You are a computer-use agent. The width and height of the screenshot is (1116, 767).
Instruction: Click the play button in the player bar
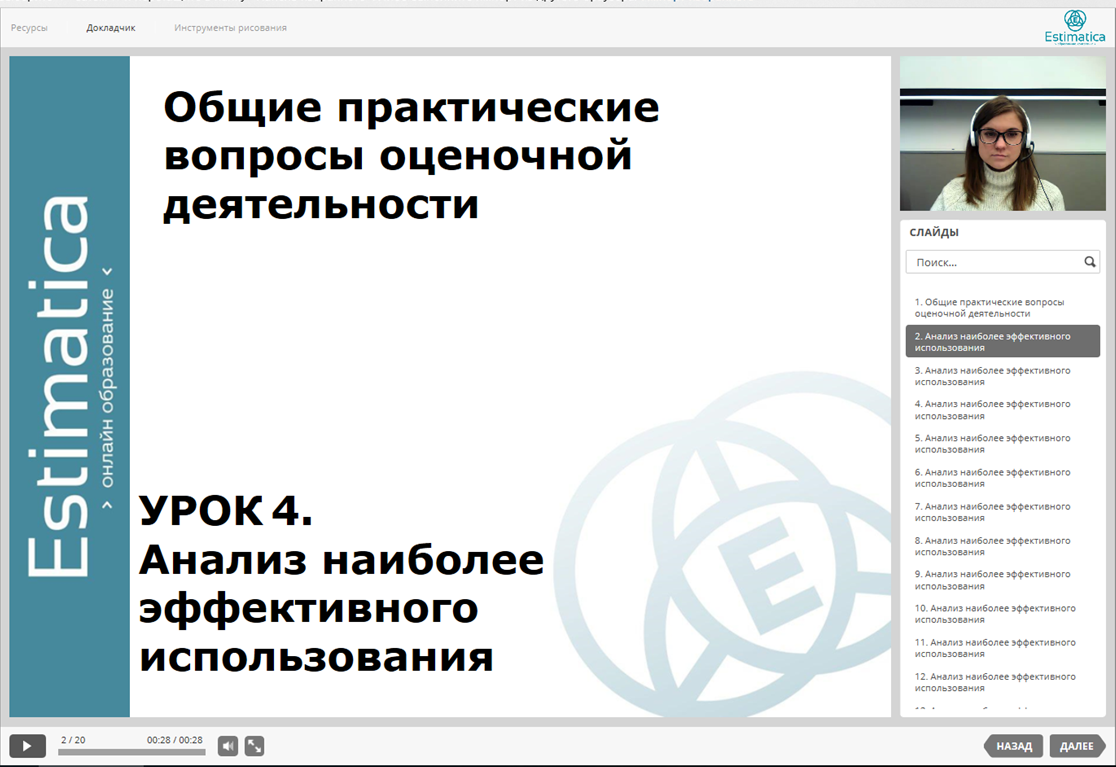(27, 746)
